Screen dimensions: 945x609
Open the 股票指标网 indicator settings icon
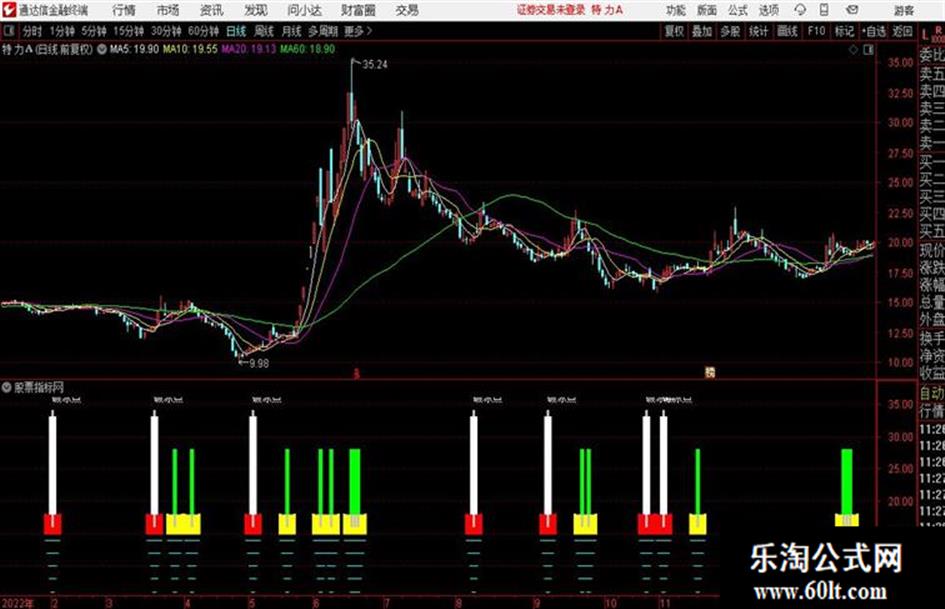(7, 387)
